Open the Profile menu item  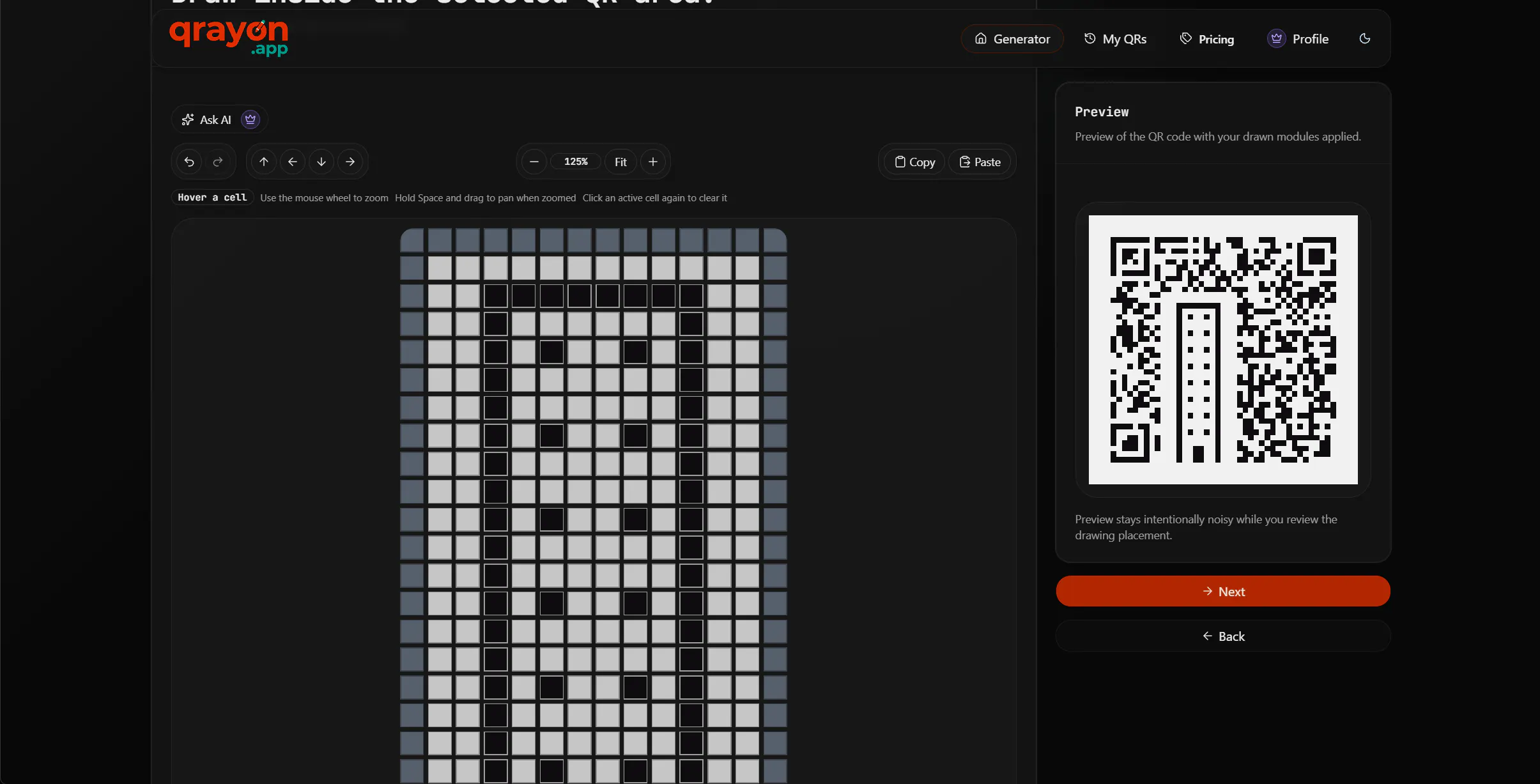1298,39
